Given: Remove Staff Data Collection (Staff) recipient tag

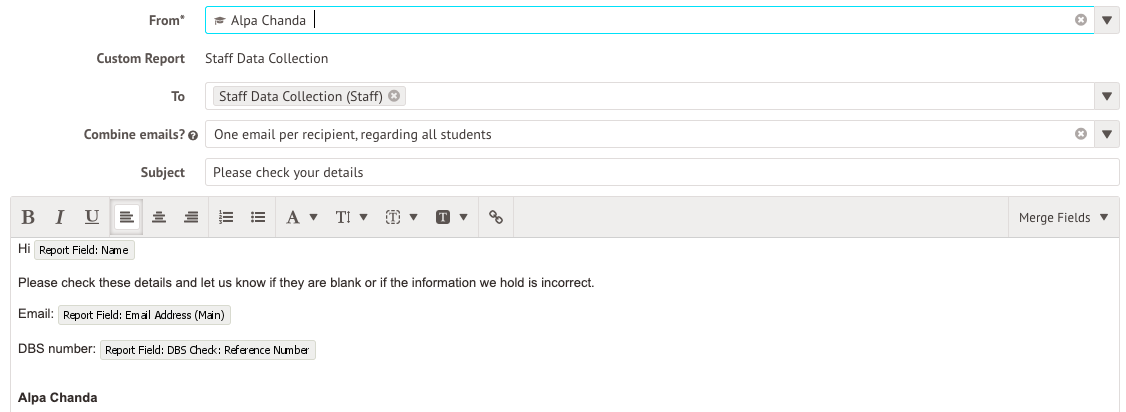Looking at the screenshot, I should click(394, 96).
